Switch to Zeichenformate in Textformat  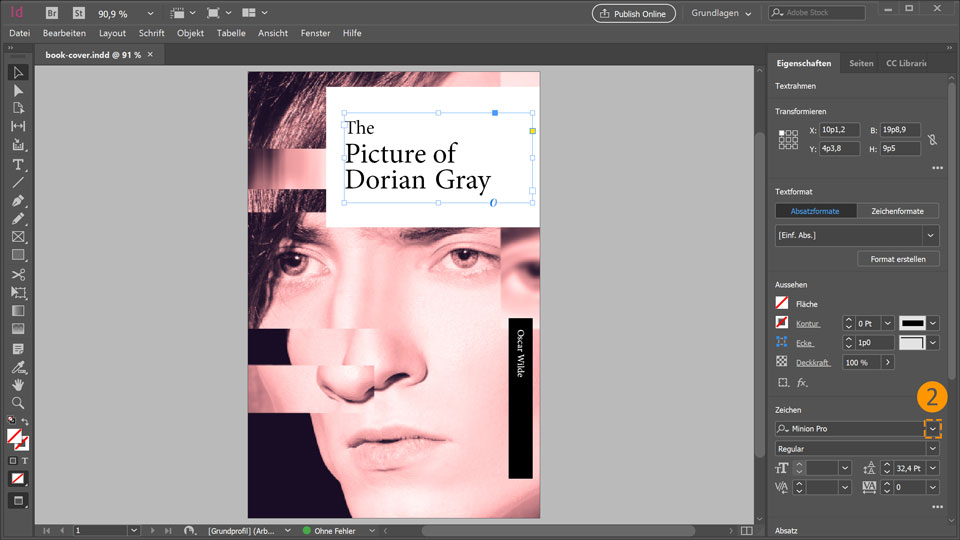pyautogui.click(x=897, y=211)
